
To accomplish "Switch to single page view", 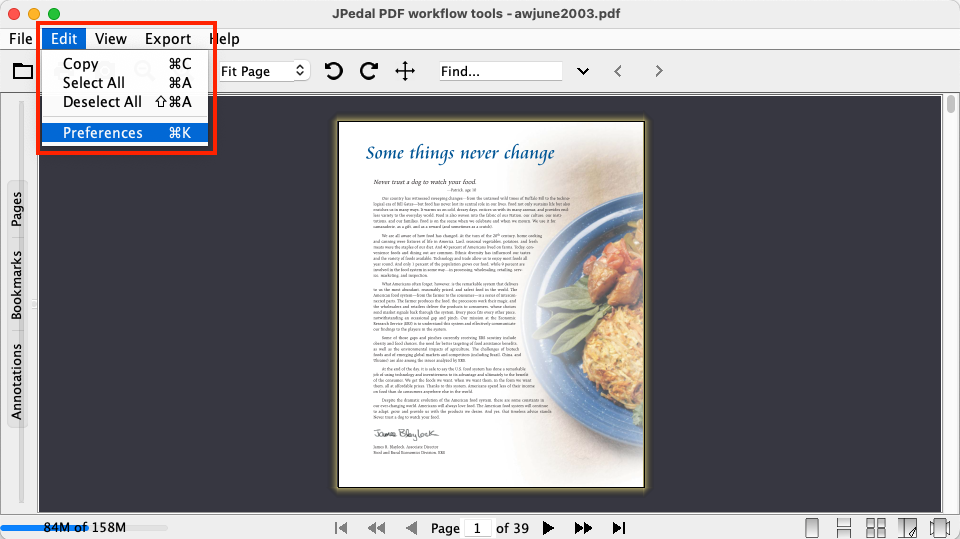I will click(x=812, y=528).
